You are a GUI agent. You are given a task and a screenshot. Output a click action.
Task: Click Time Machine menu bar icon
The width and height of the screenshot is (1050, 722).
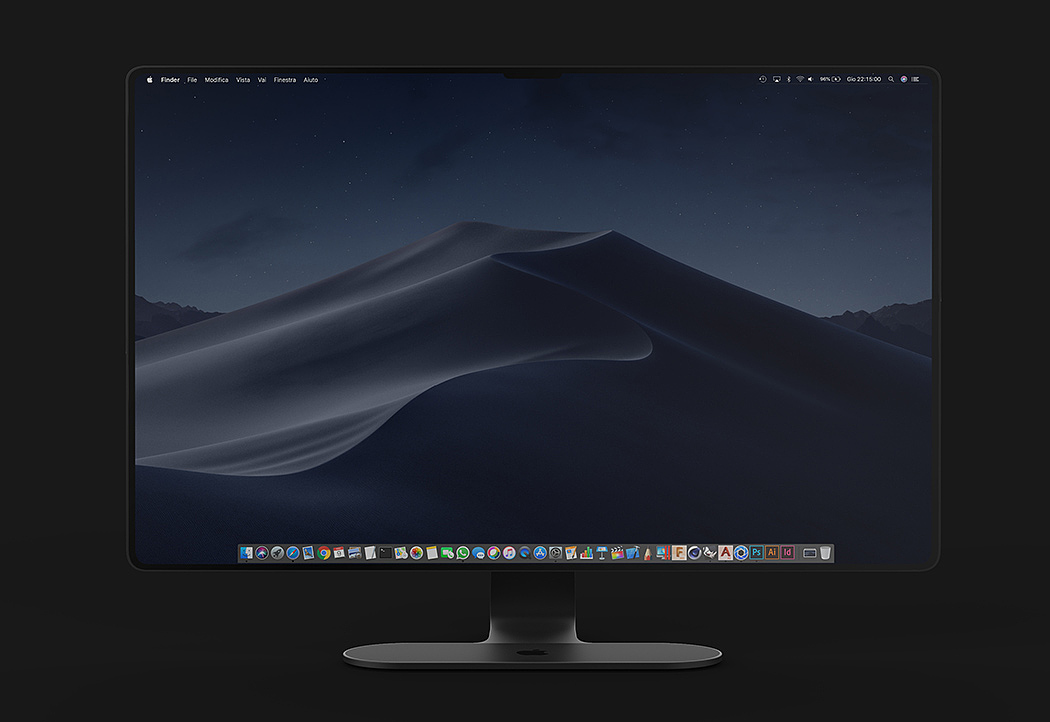pyautogui.click(x=762, y=79)
